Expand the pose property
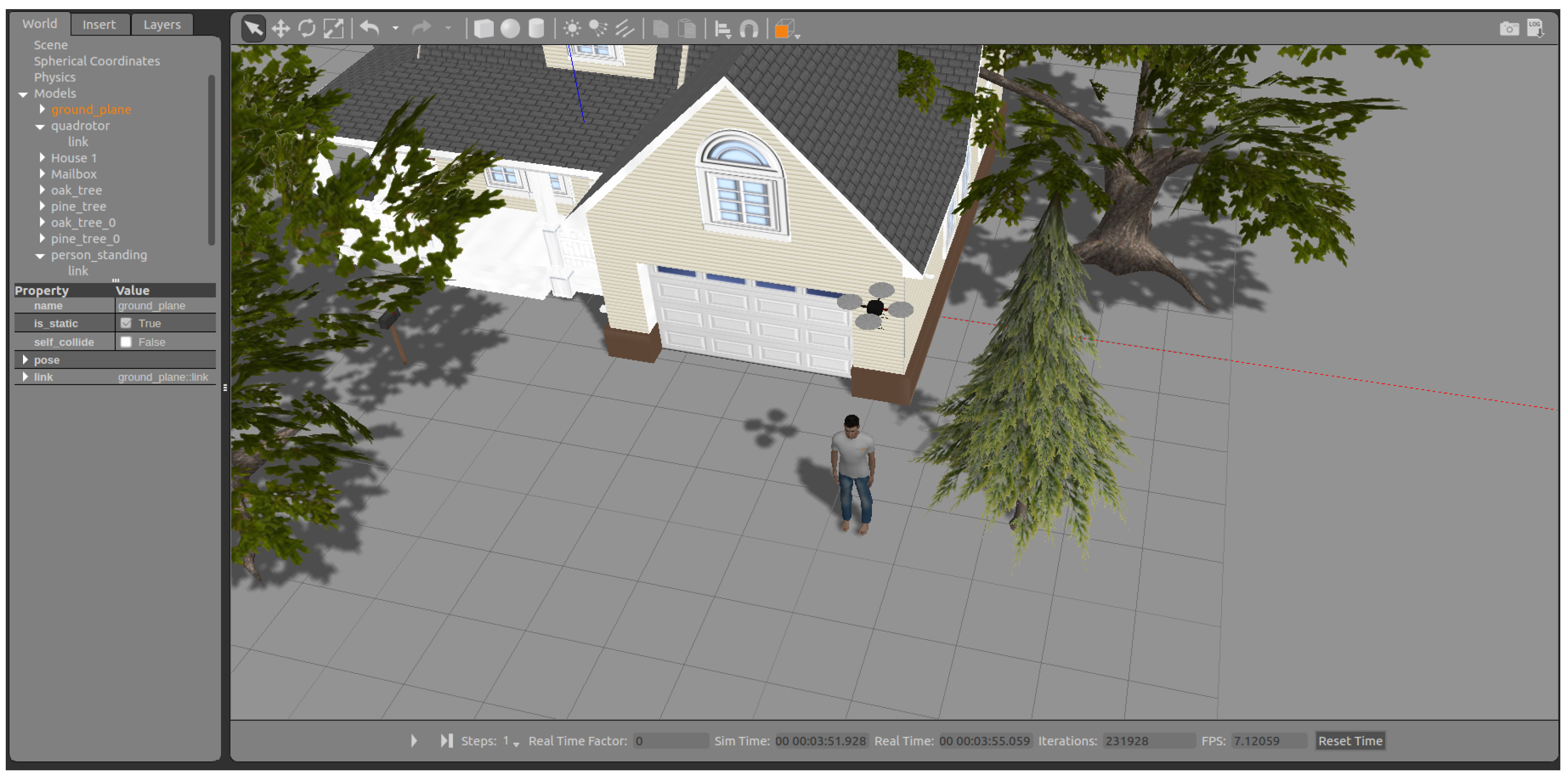Viewport: 1568px width, 777px height. click(25, 360)
